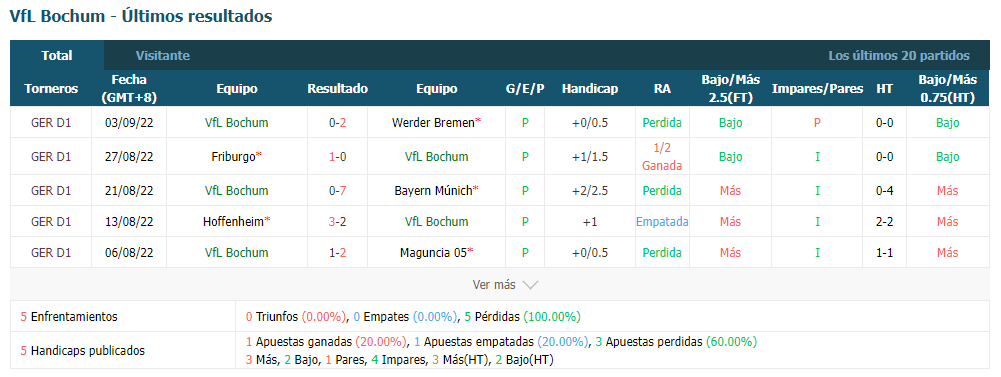Open Maguncia 05 team link

432,253
